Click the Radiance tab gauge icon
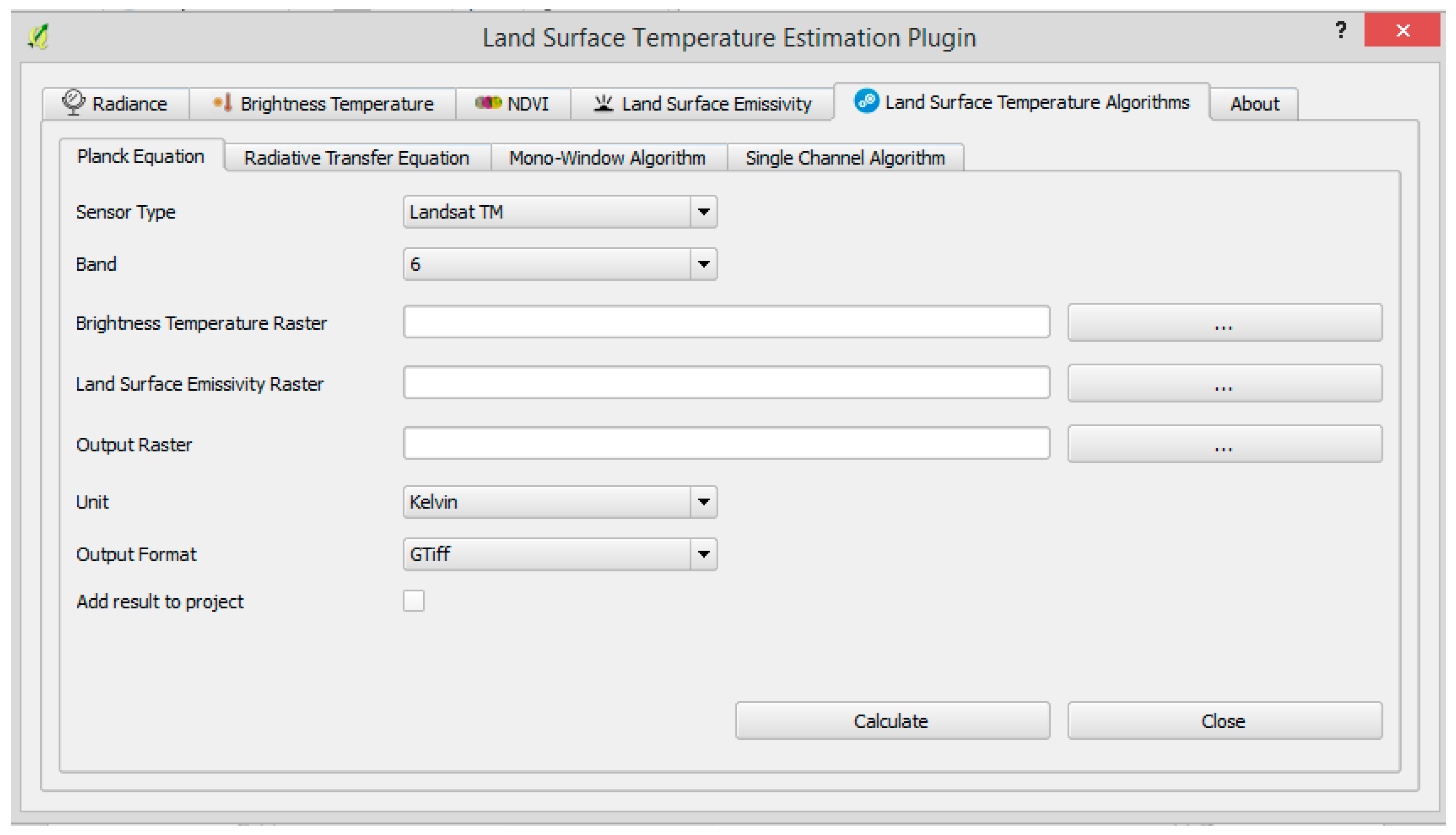Image resolution: width=1456 pixels, height=835 pixels. [73, 102]
